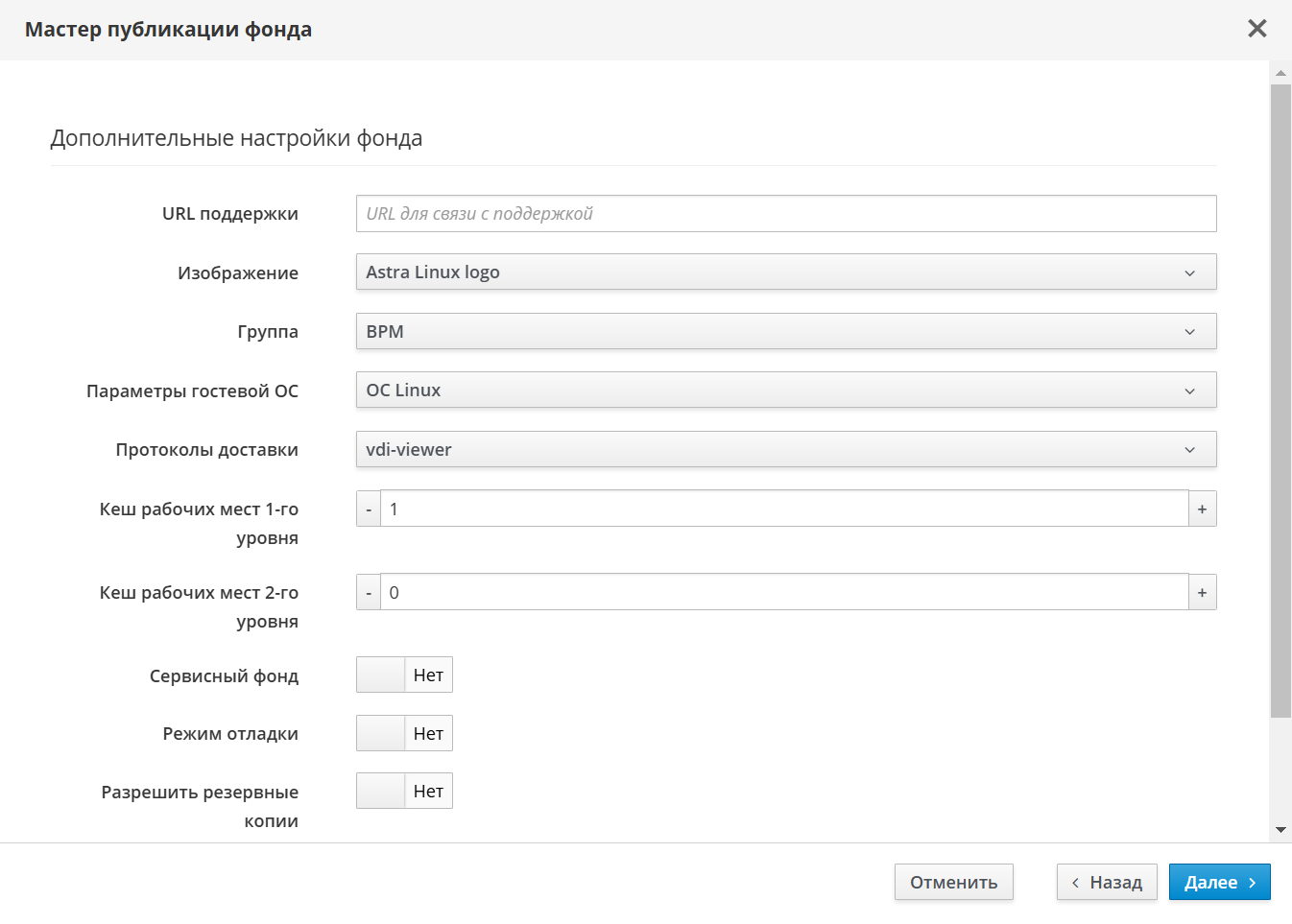
Task: Click the Отменить button
Action: 953,883
